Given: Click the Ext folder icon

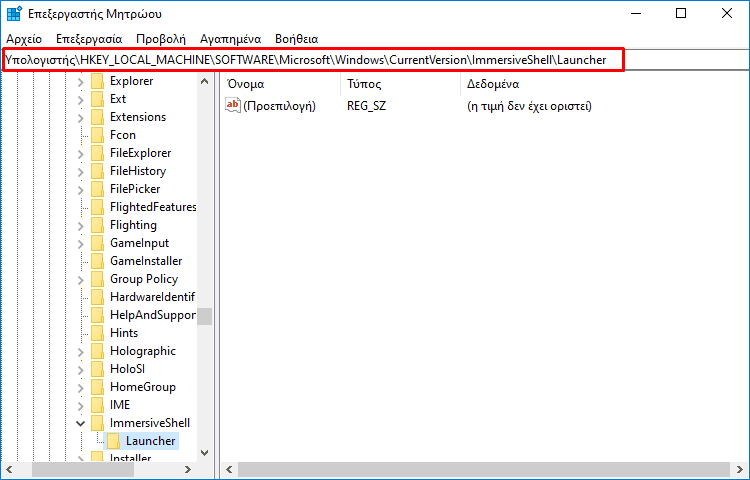Looking at the screenshot, I should (x=97, y=99).
